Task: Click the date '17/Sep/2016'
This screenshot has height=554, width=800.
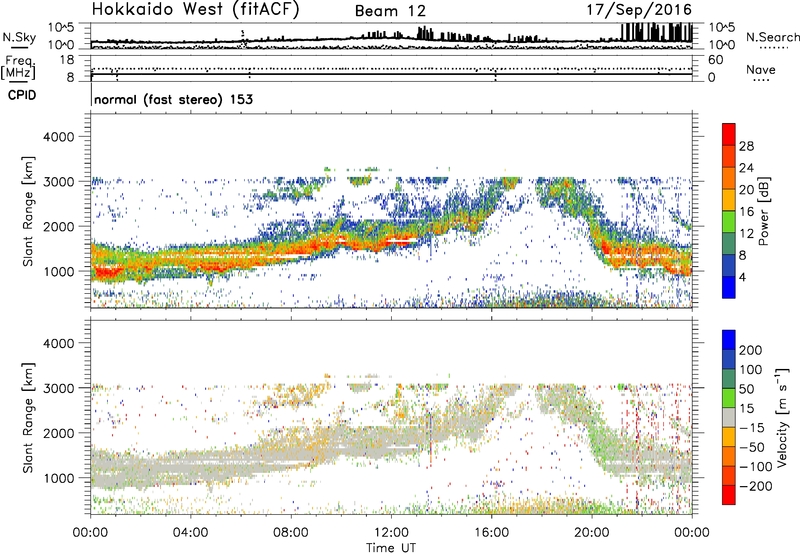Action: click(x=639, y=10)
